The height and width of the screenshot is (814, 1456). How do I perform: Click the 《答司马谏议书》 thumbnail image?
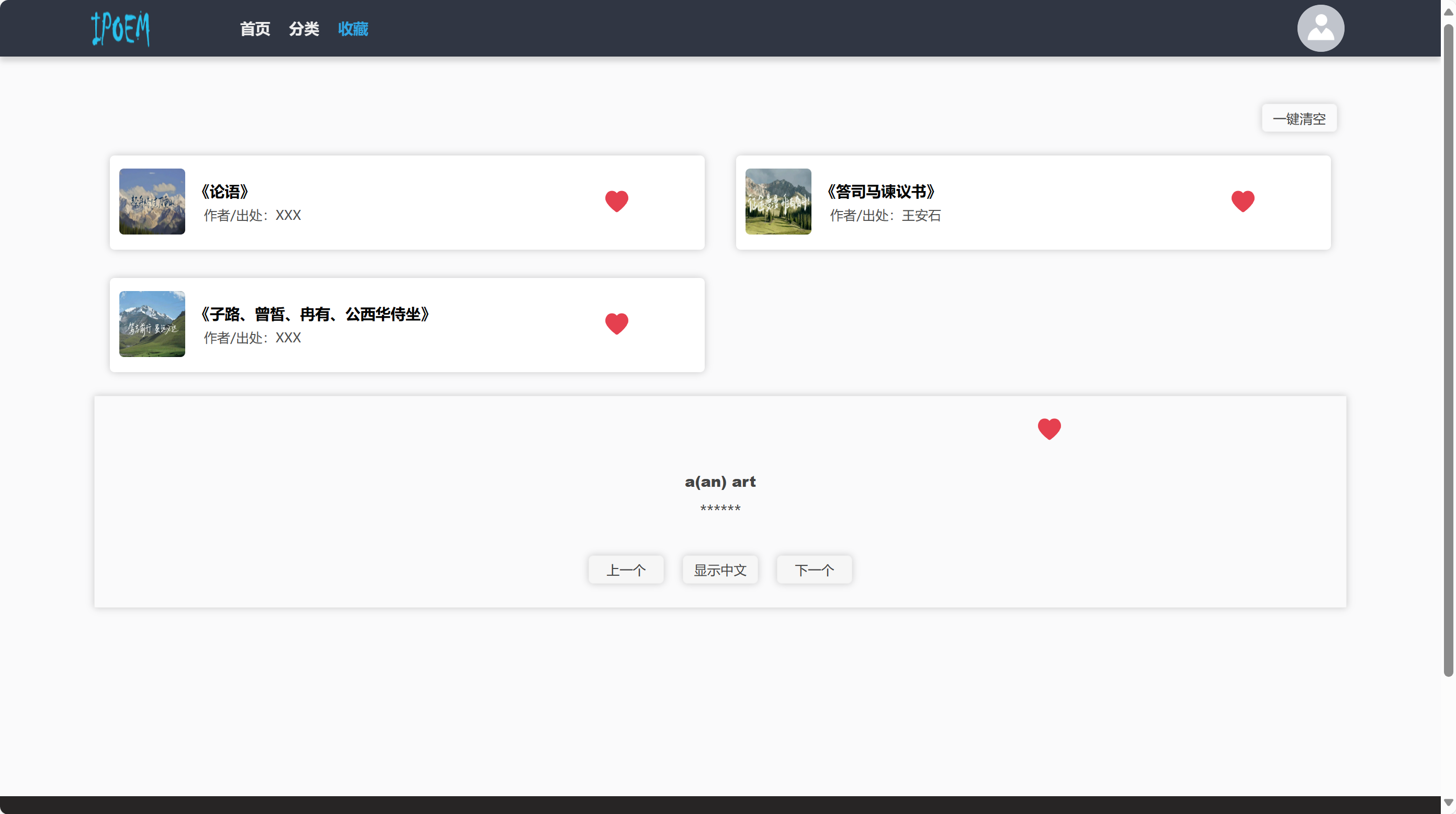778,202
